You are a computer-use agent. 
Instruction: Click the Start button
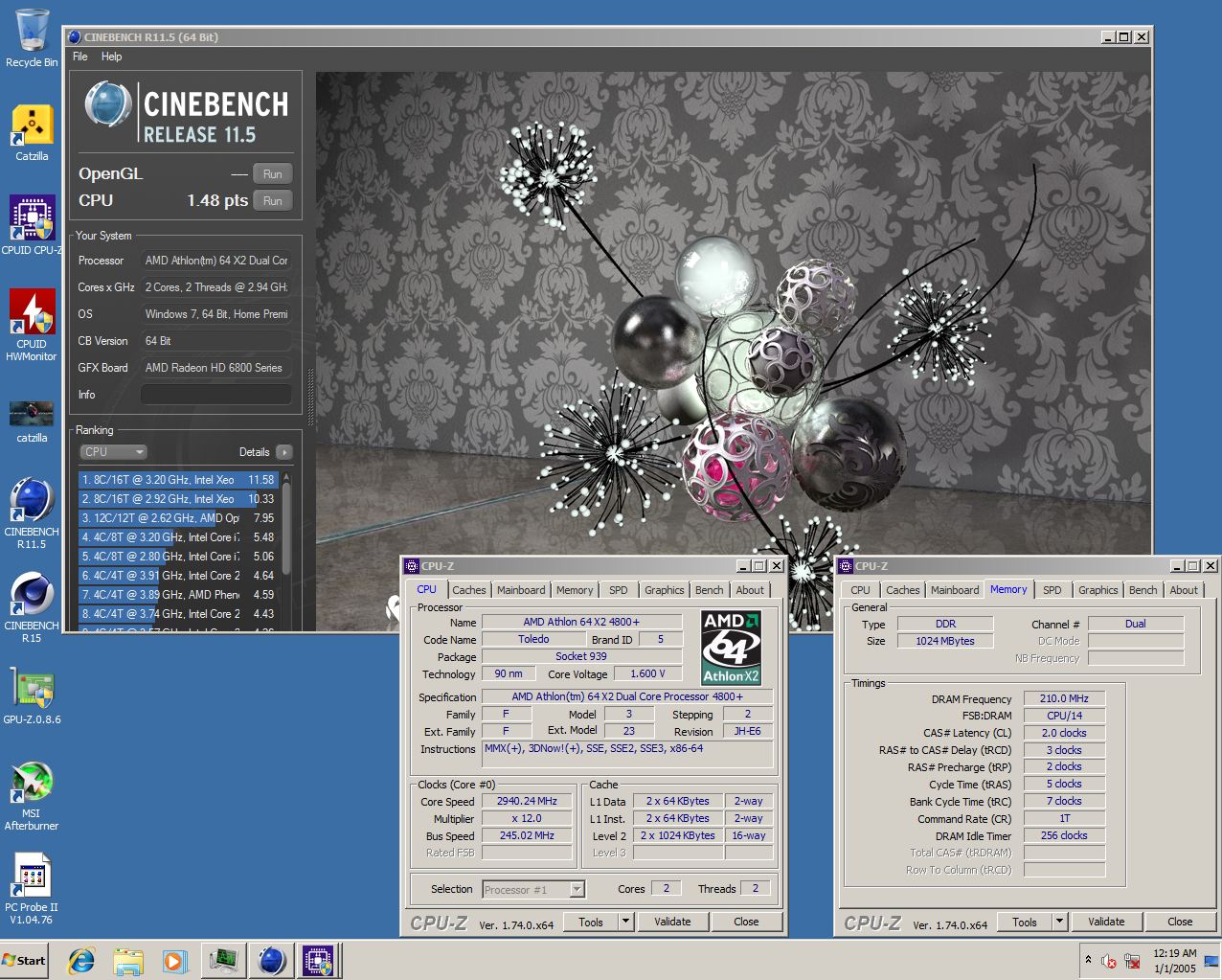pos(25,960)
